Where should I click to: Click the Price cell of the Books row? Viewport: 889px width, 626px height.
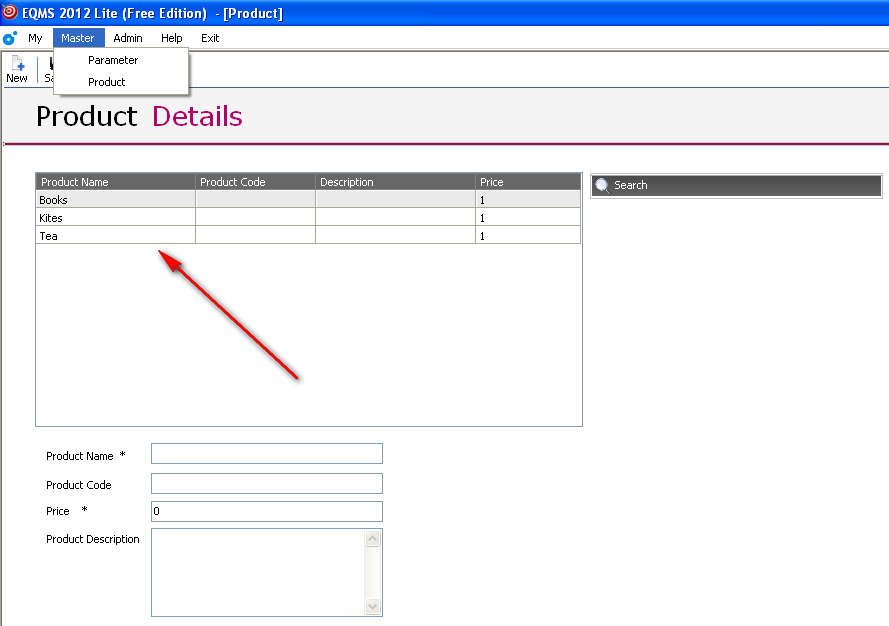coord(528,200)
